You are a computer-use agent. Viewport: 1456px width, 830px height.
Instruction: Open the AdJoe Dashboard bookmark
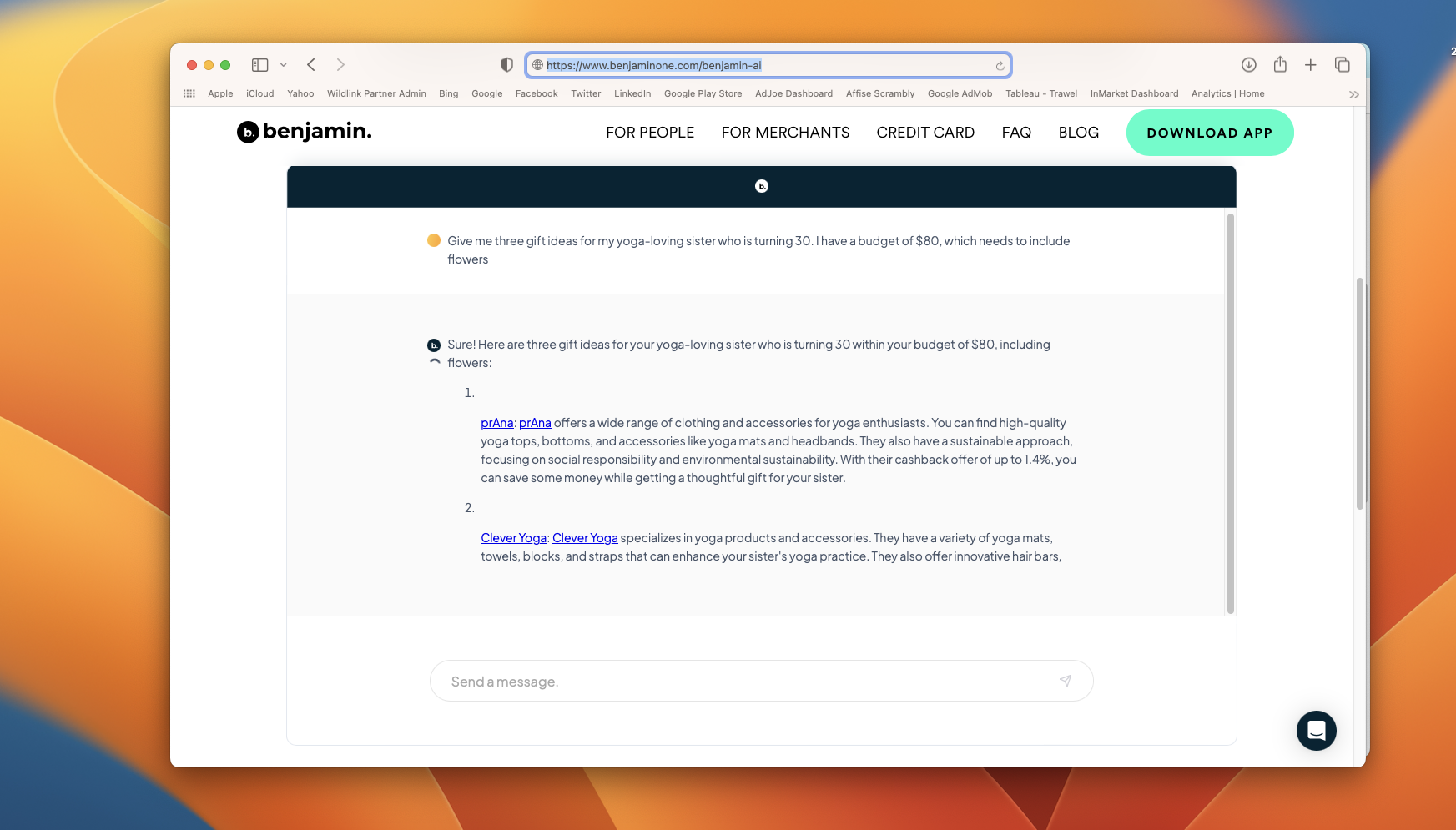click(x=794, y=93)
